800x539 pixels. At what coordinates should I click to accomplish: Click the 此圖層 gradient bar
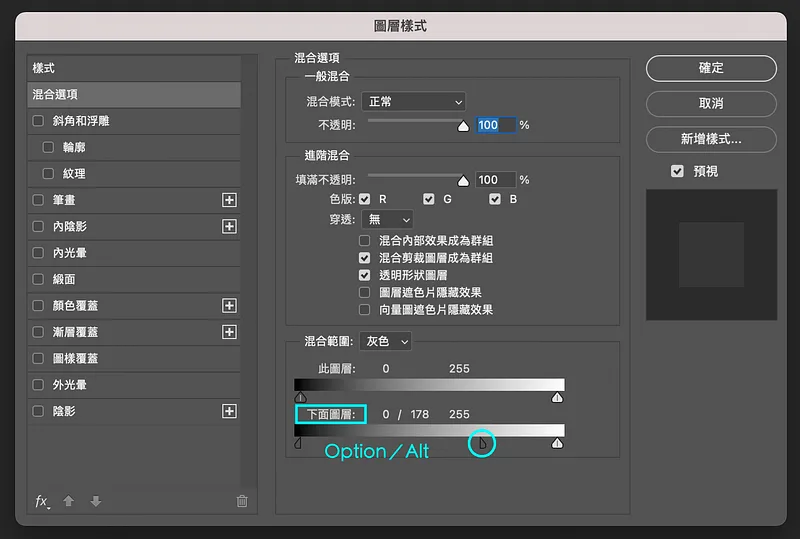click(x=429, y=385)
